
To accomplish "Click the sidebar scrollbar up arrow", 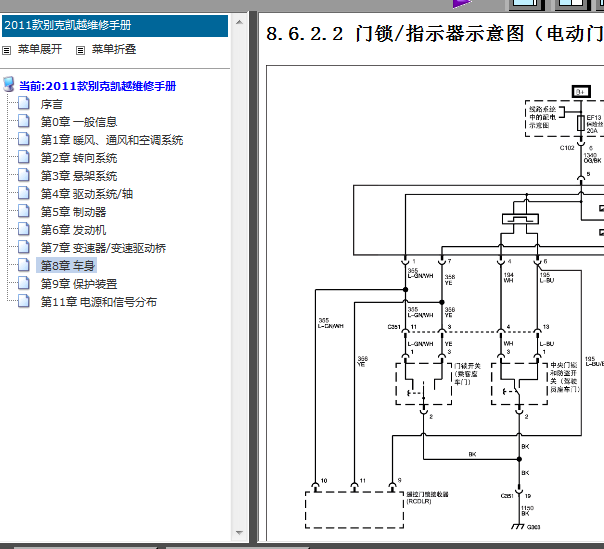I will [239, 22].
